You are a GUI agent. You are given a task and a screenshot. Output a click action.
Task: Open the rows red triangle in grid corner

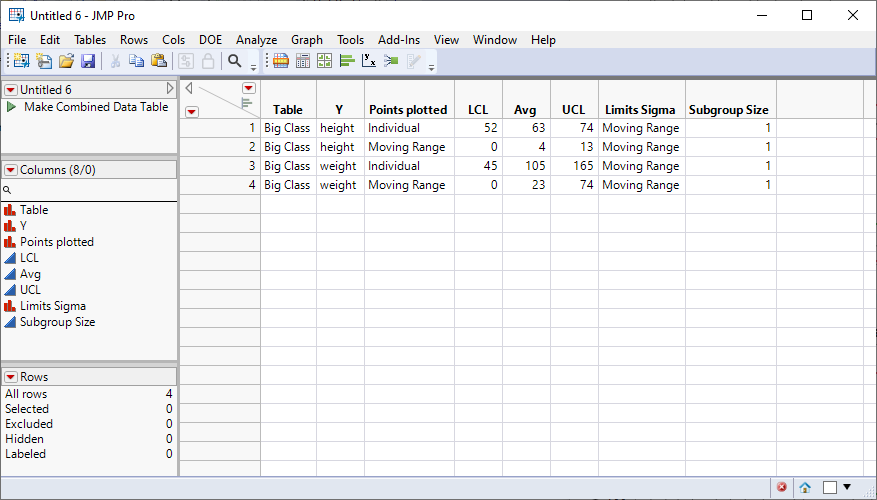pyautogui.click(x=192, y=112)
